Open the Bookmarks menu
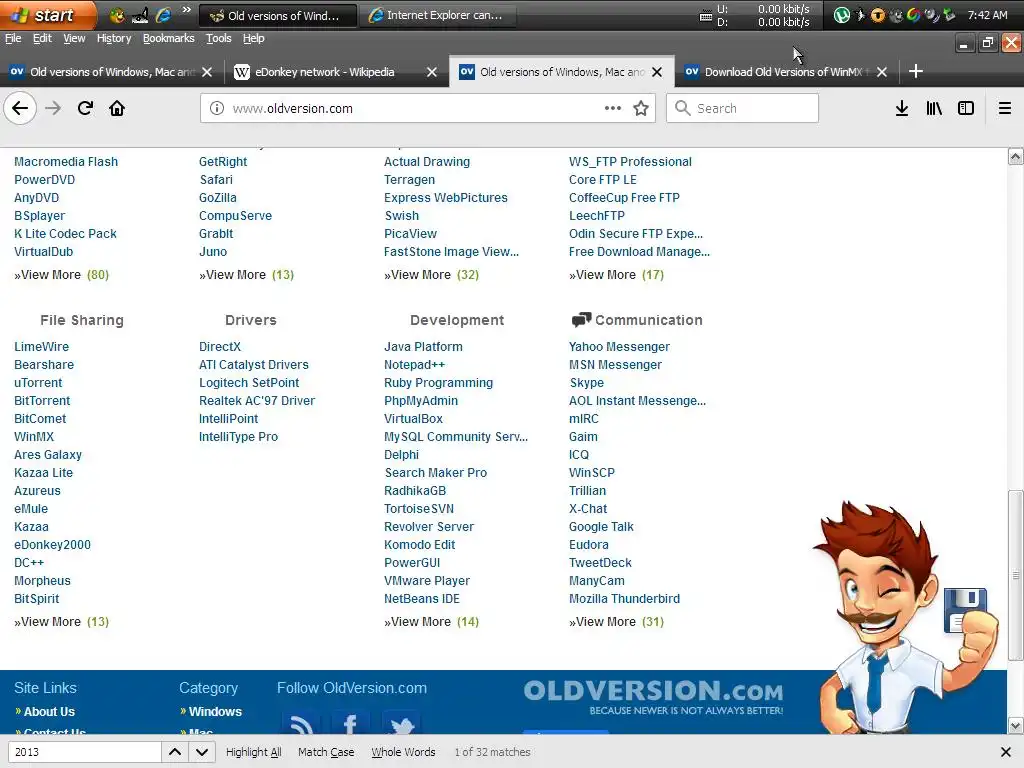 (x=168, y=38)
